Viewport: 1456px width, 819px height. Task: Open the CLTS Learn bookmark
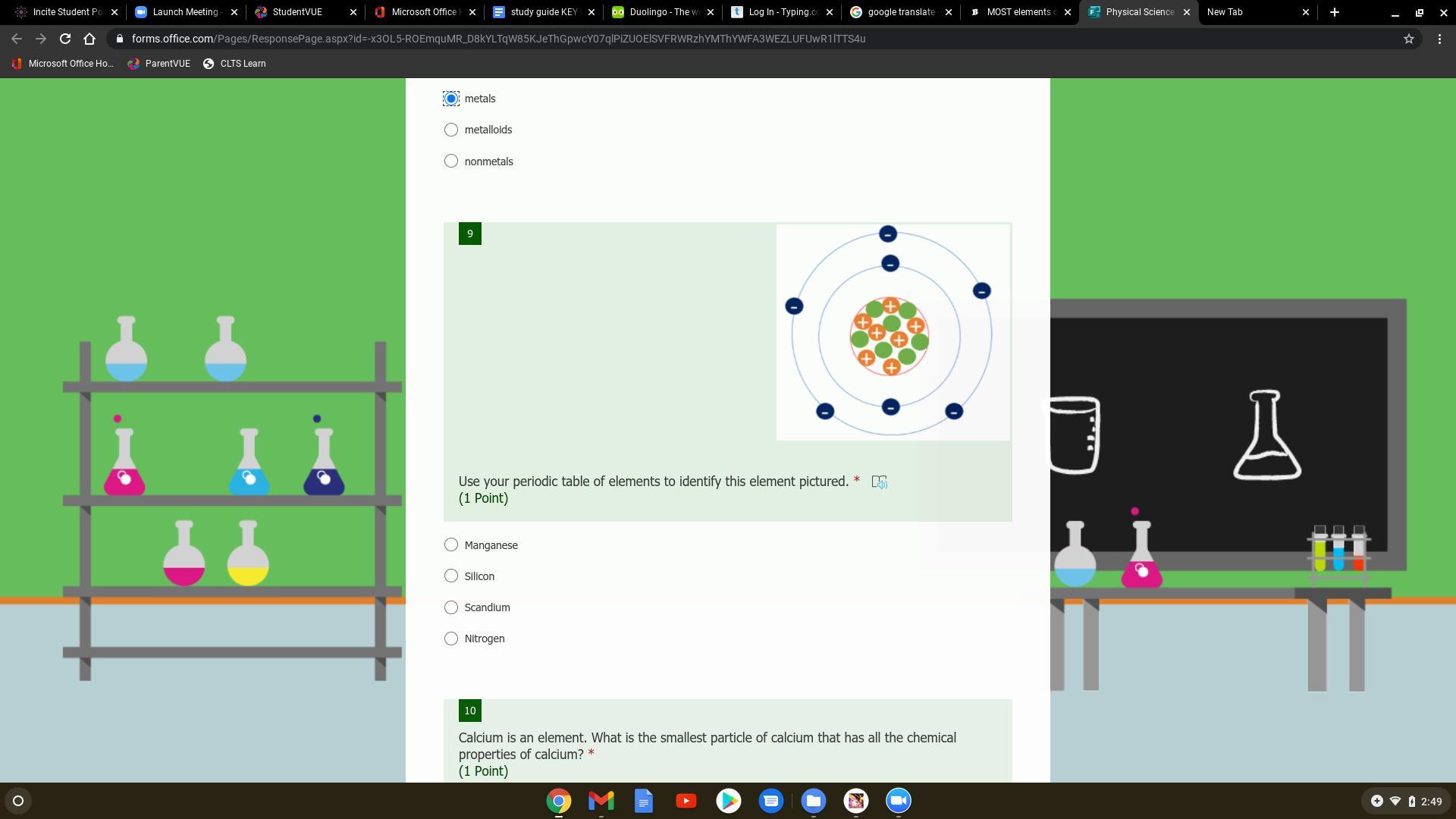[x=234, y=64]
